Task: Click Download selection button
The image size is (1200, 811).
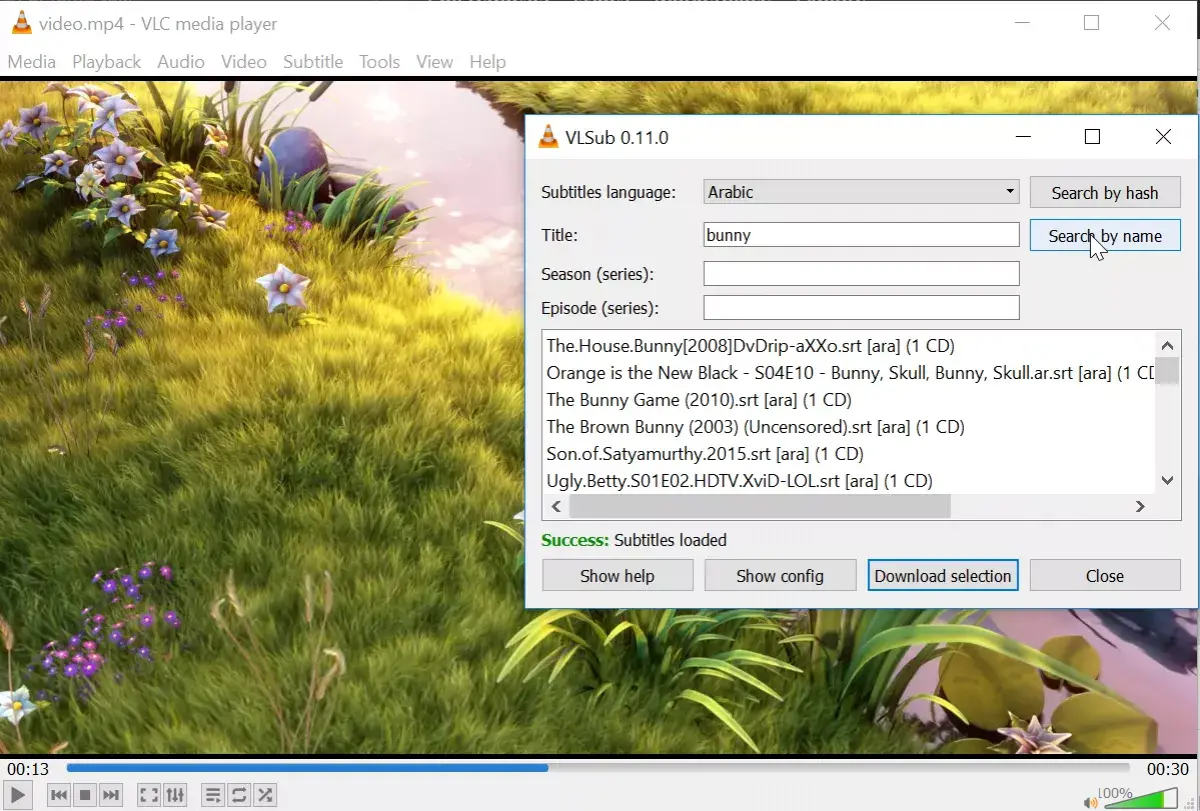Action: pos(943,576)
